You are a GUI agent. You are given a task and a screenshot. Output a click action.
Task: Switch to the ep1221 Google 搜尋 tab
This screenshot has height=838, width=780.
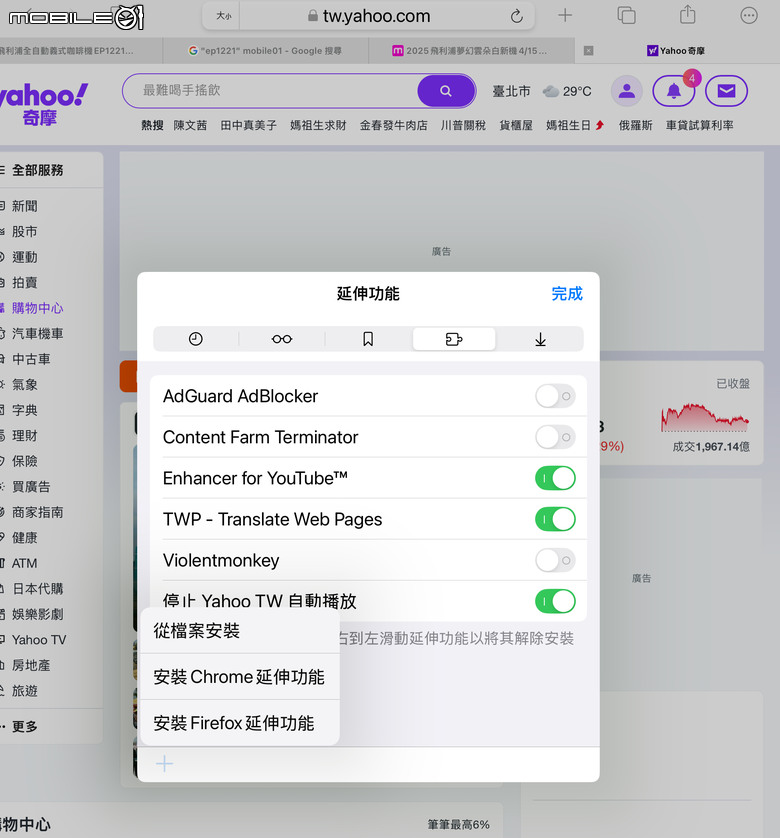coord(265,51)
